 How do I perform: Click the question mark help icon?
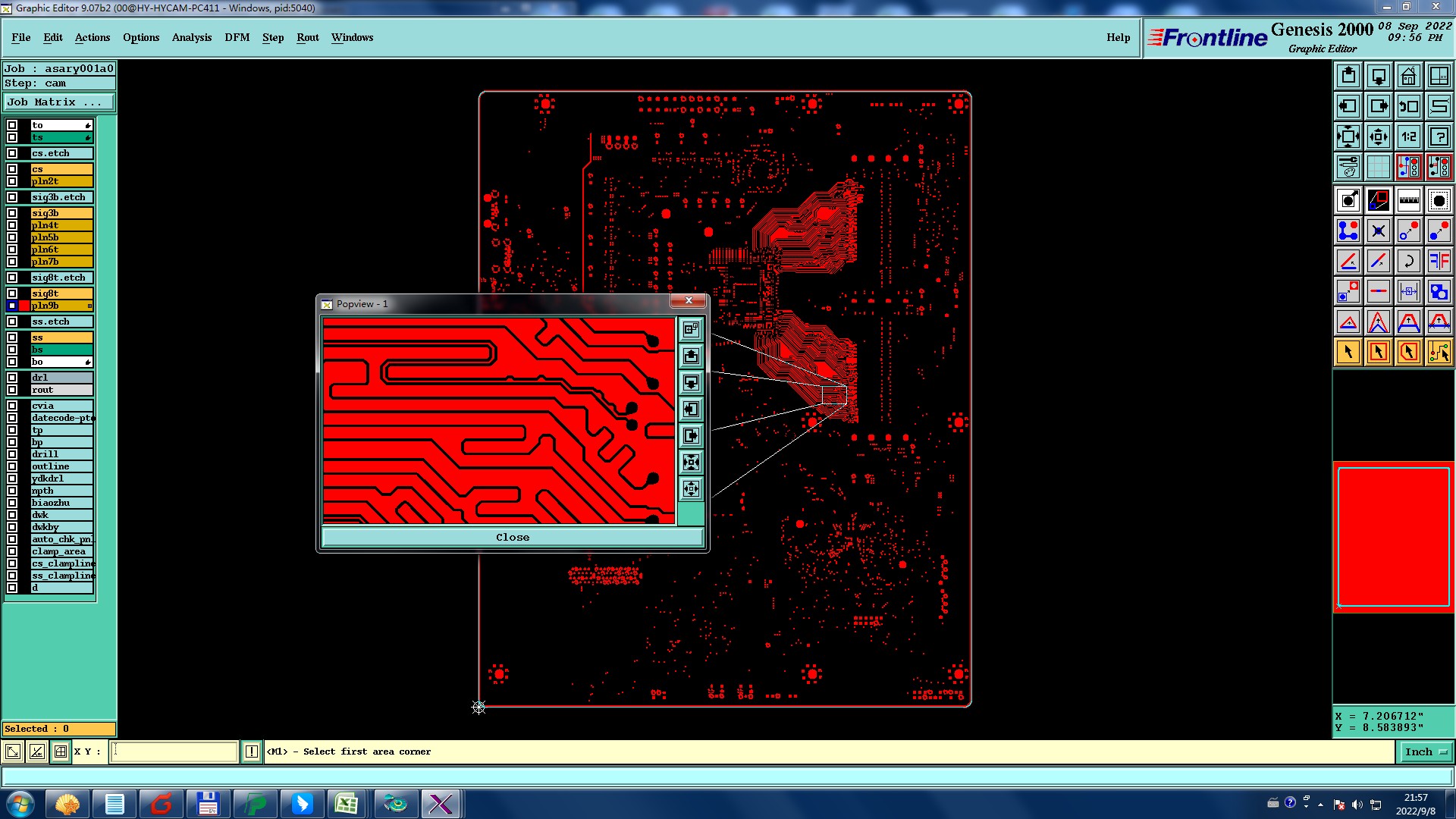pos(1439,136)
